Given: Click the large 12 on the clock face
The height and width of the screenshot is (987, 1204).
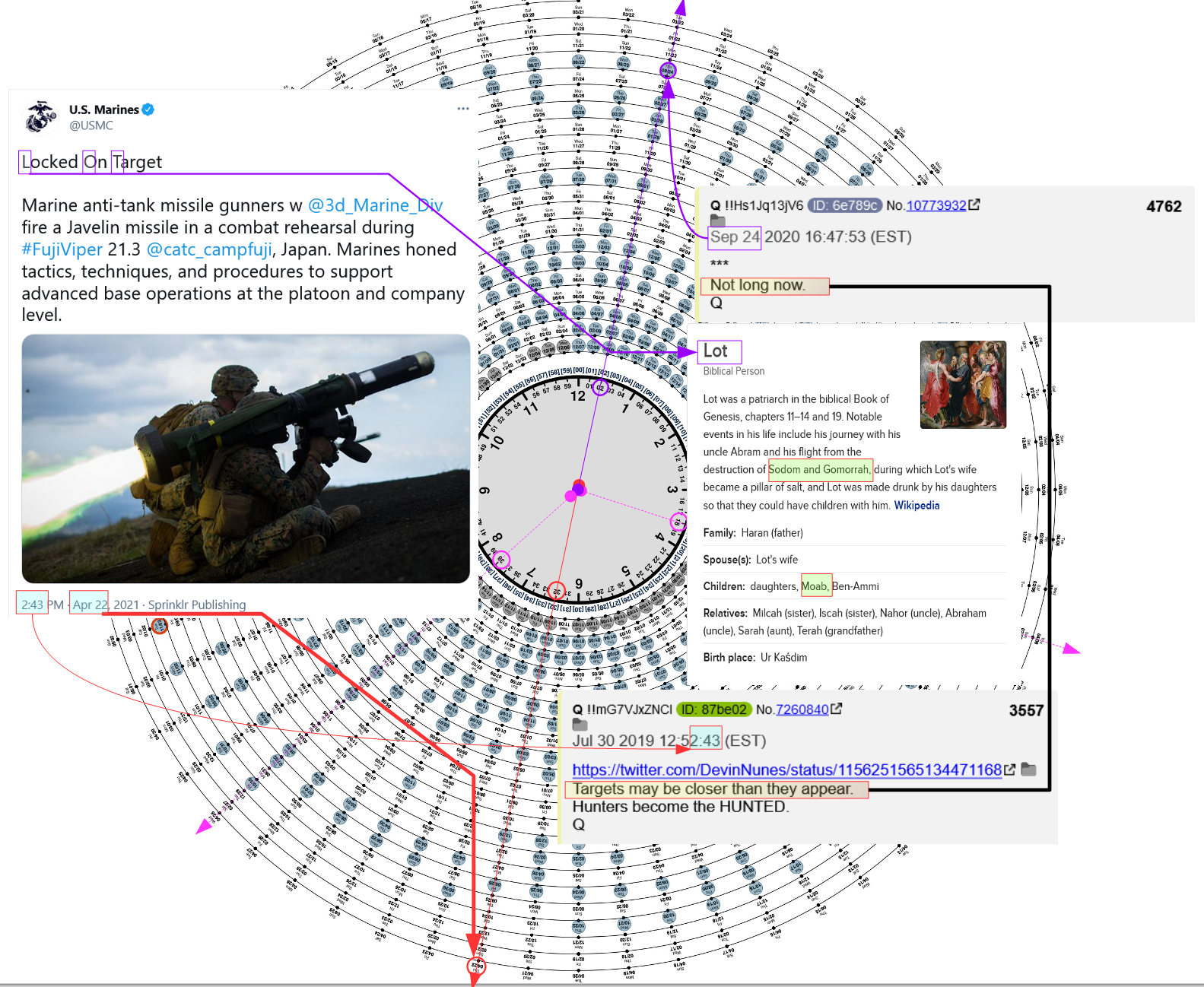Looking at the screenshot, I should tap(578, 396).
